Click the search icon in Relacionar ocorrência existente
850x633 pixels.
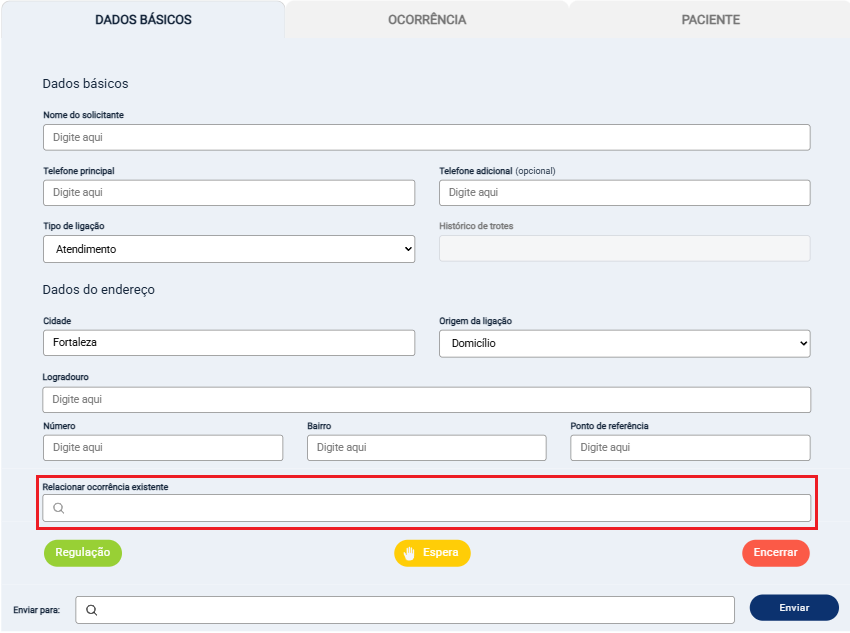tap(59, 508)
